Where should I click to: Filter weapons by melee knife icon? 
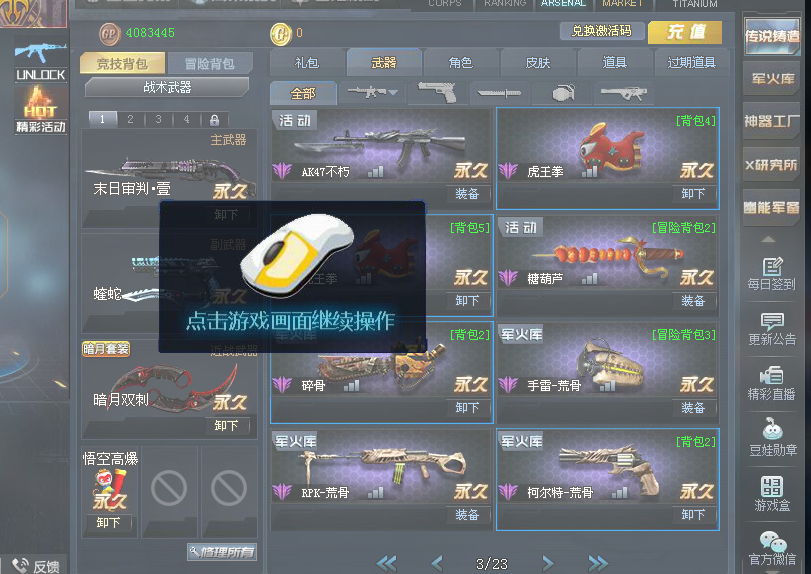(x=499, y=93)
